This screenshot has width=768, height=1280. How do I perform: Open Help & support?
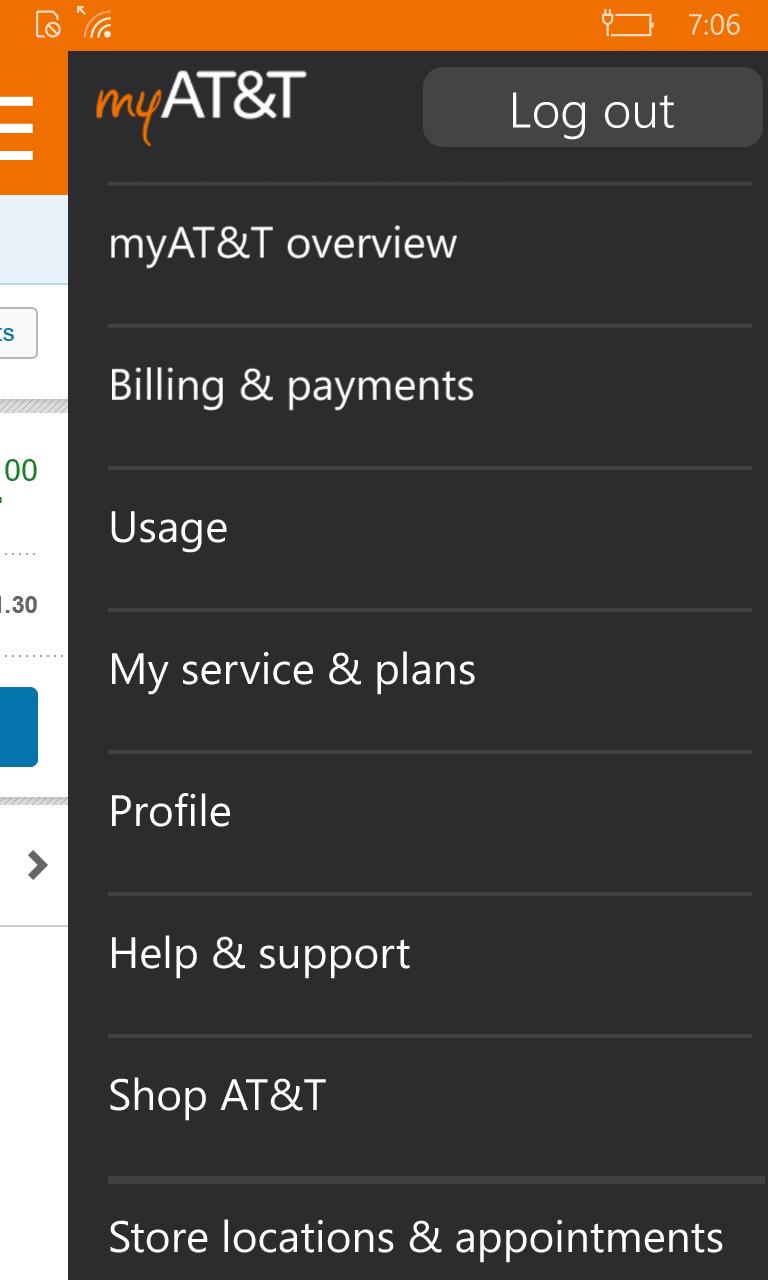(259, 953)
